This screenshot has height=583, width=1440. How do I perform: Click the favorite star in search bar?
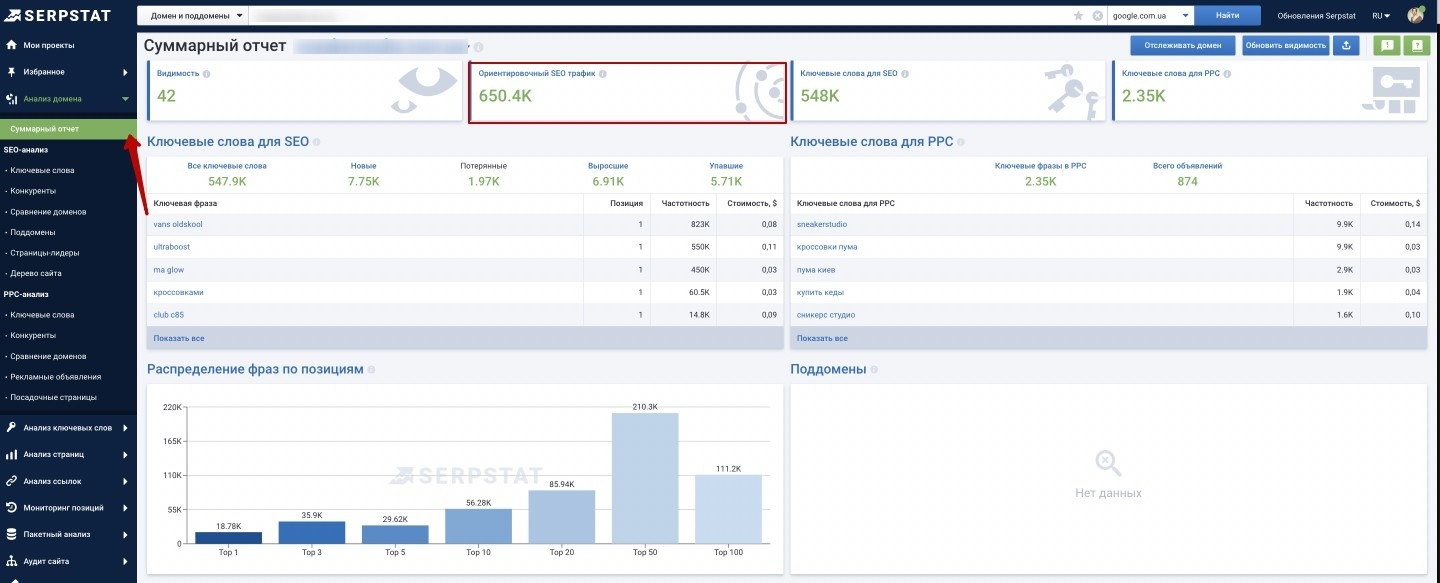1078,16
